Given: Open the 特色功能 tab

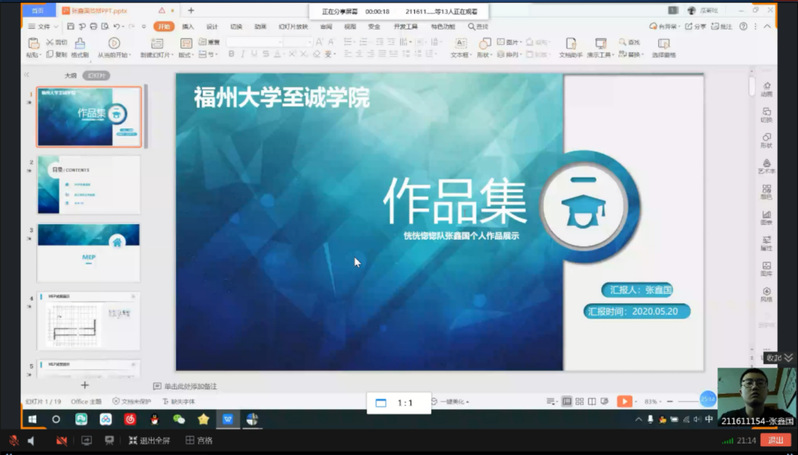Looking at the screenshot, I should click(x=443, y=26).
